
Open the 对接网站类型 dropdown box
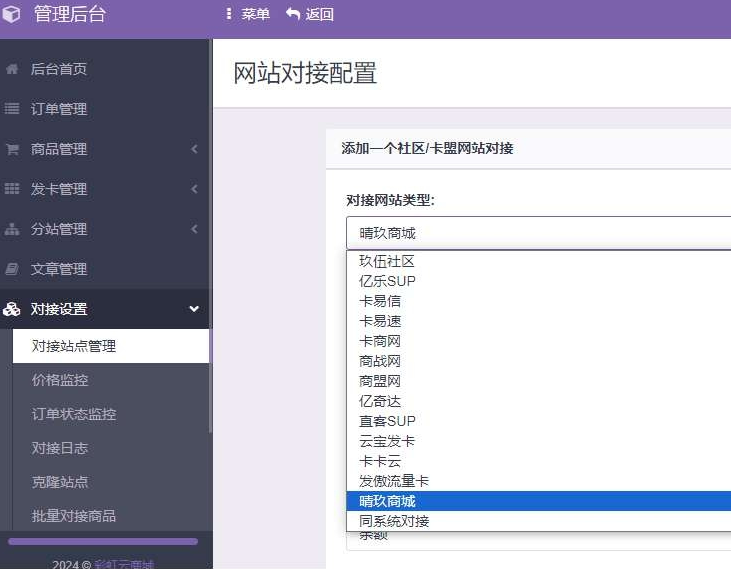click(x=538, y=233)
